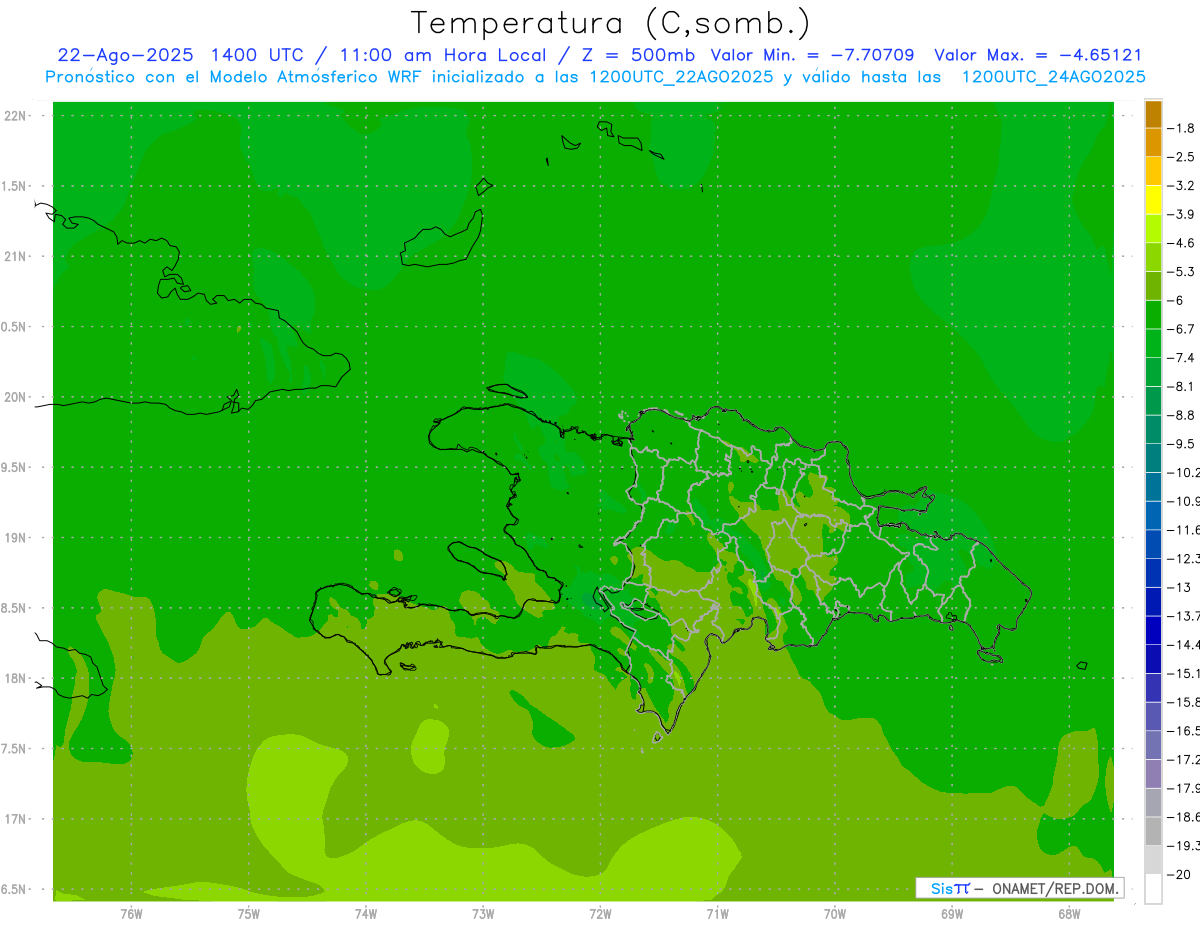Click the "22N" latitude label
The image size is (1200, 927).
tap(16, 116)
